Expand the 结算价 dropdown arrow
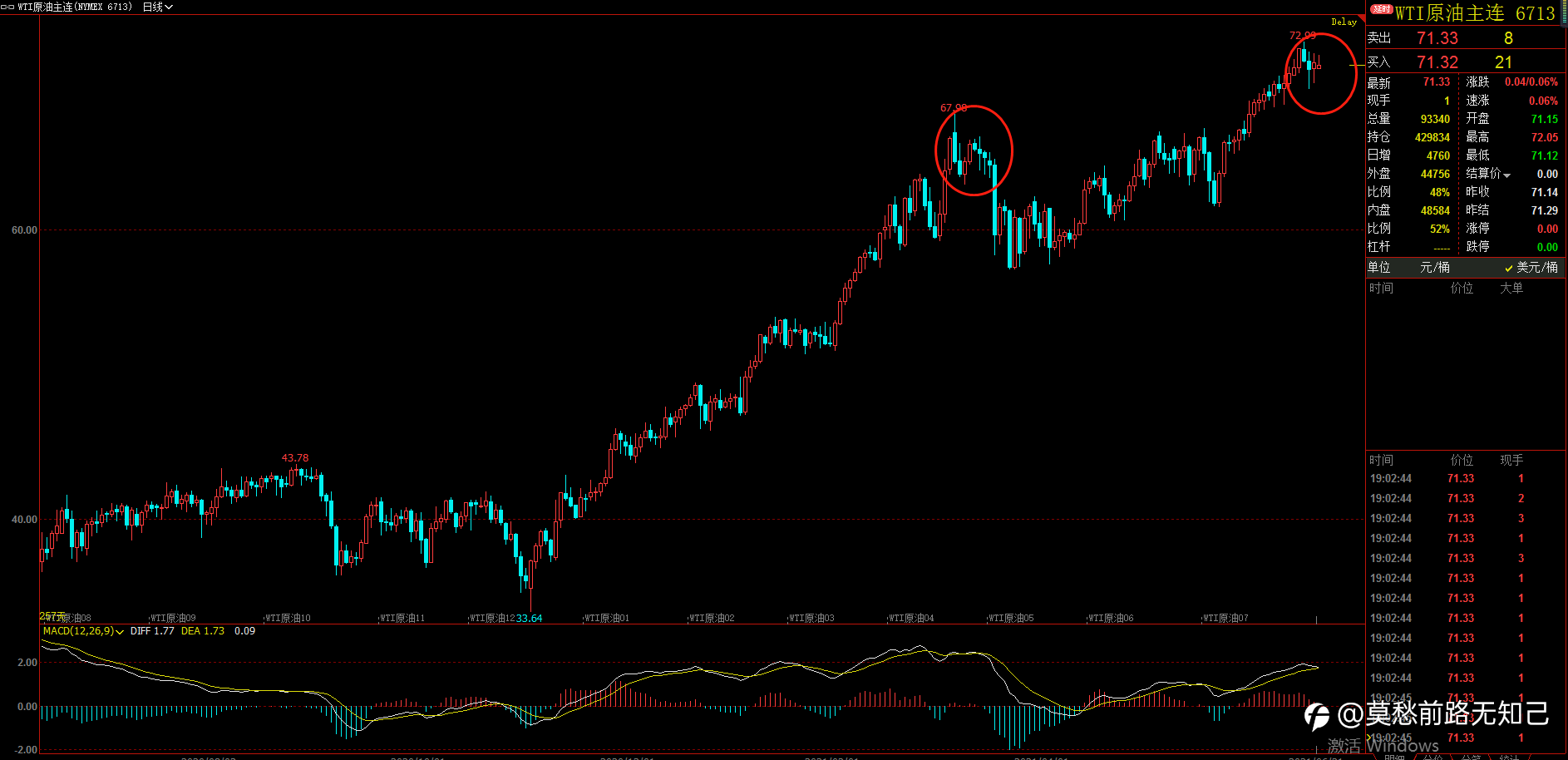This screenshot has width=1568, height=760. 1506,175
